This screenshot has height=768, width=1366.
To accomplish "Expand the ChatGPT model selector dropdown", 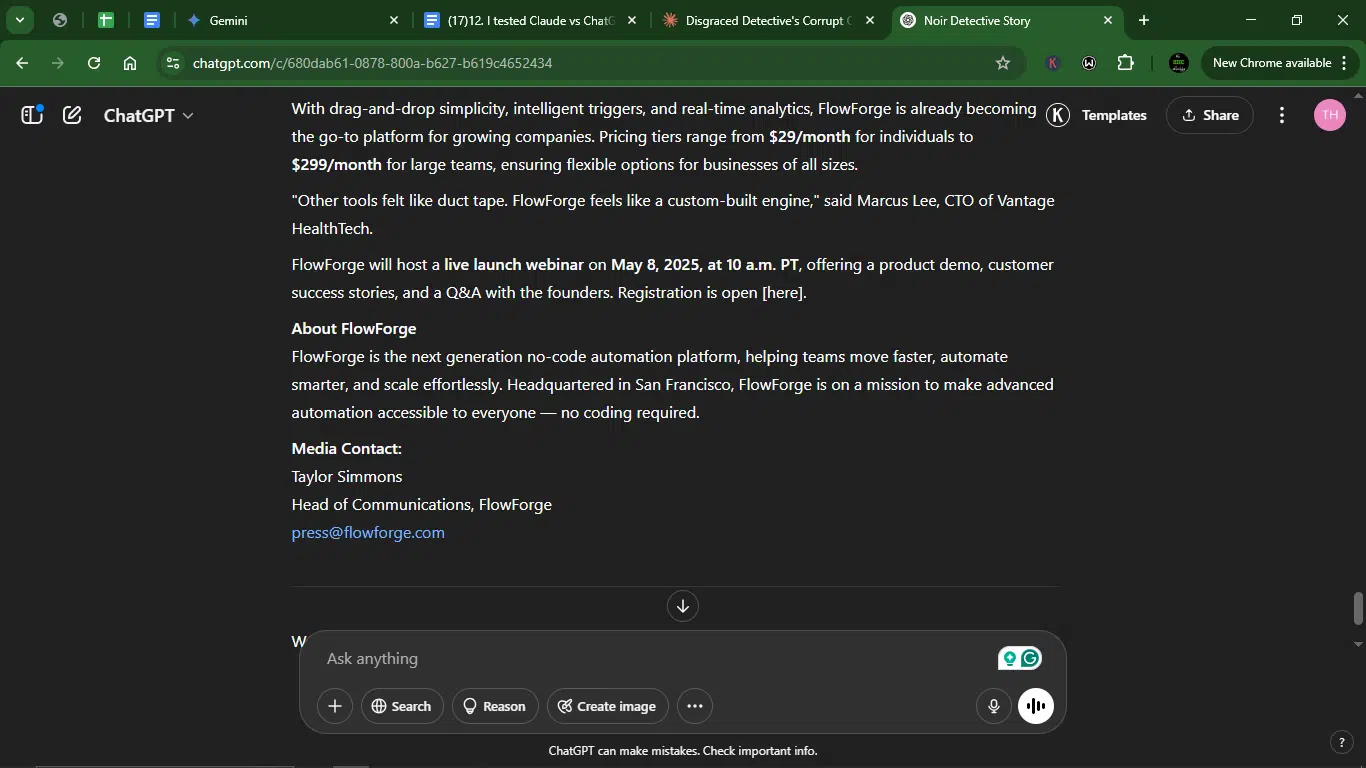I will [x=148, y=115].
